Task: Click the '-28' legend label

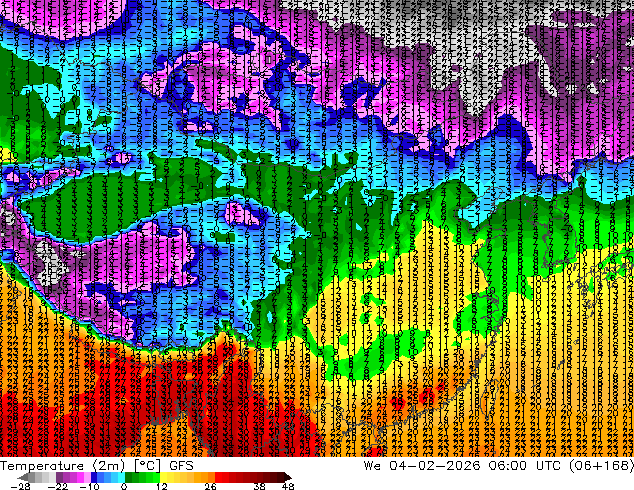Action: pos(20,486)
